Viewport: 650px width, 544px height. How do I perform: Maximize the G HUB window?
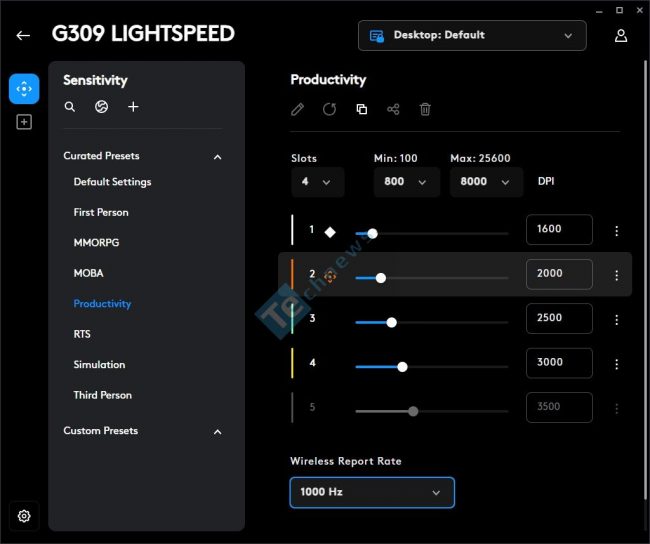(619, 10)
